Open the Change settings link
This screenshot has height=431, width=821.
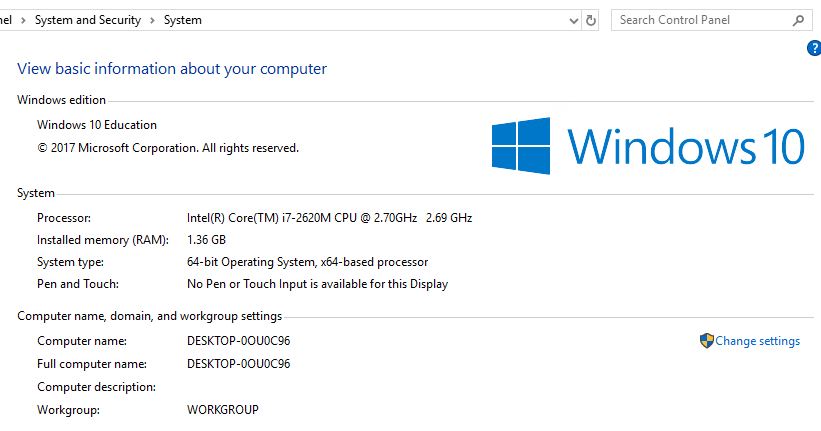[757, 341]
